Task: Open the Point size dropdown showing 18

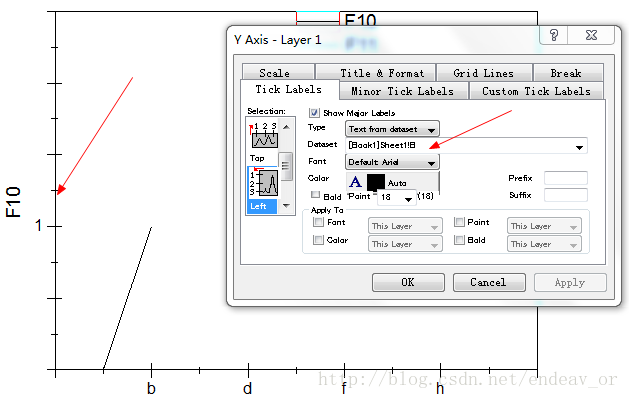Action: [396, 197]
